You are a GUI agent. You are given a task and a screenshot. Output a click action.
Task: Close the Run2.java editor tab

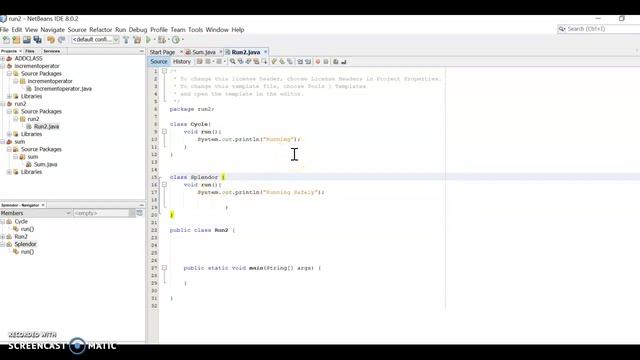(265, 52)
